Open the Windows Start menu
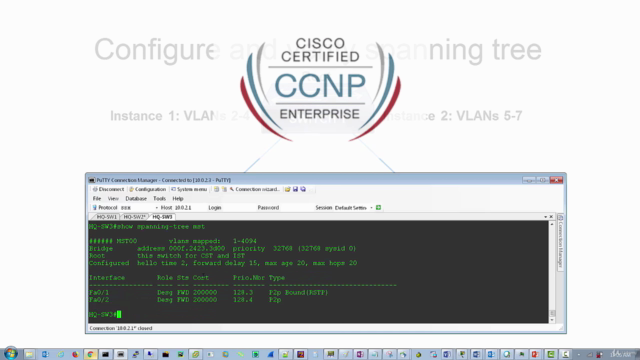 tap(11, 353)
